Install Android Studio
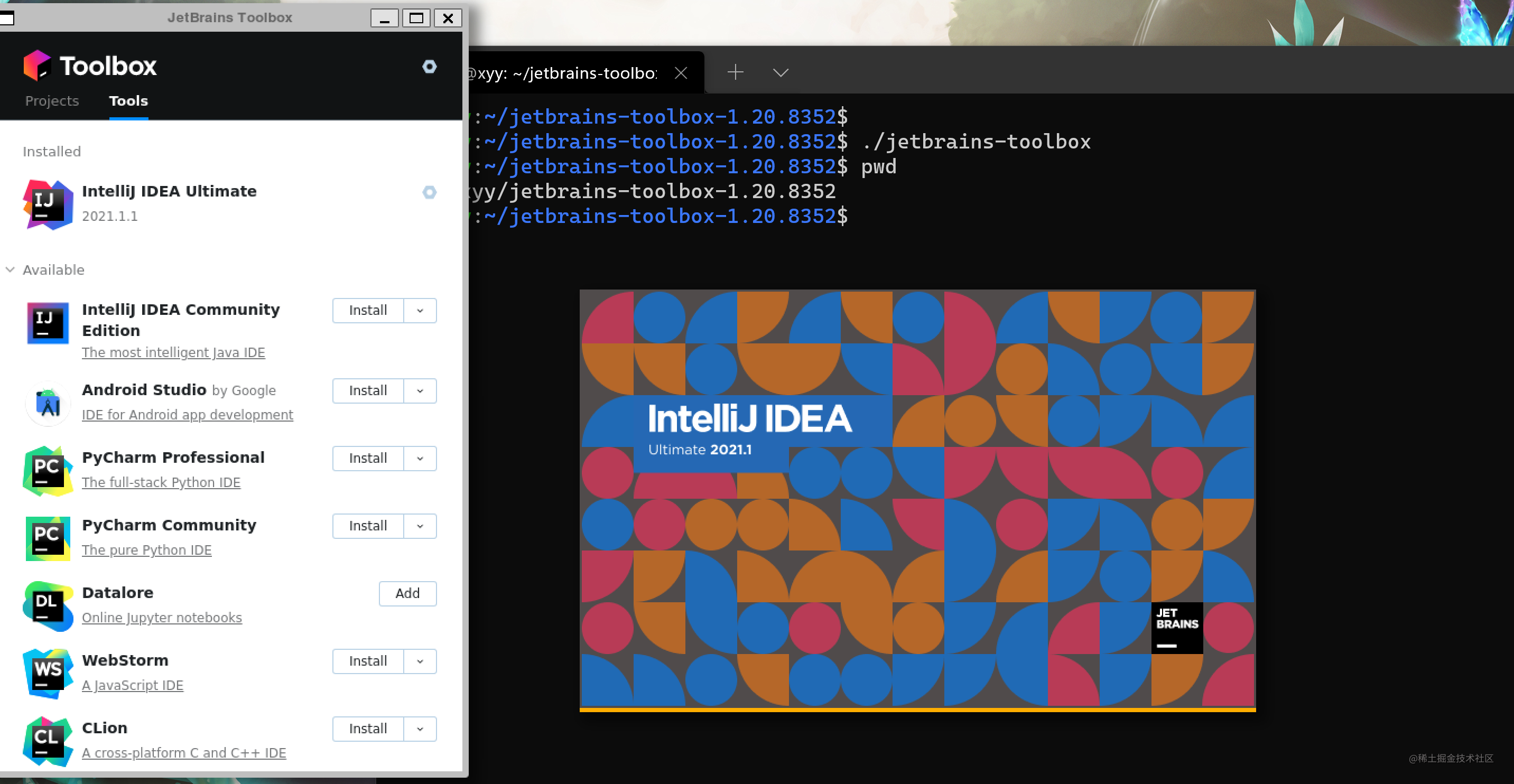The height and width of the screenshot is (784, 1514). tap(367, 390)
